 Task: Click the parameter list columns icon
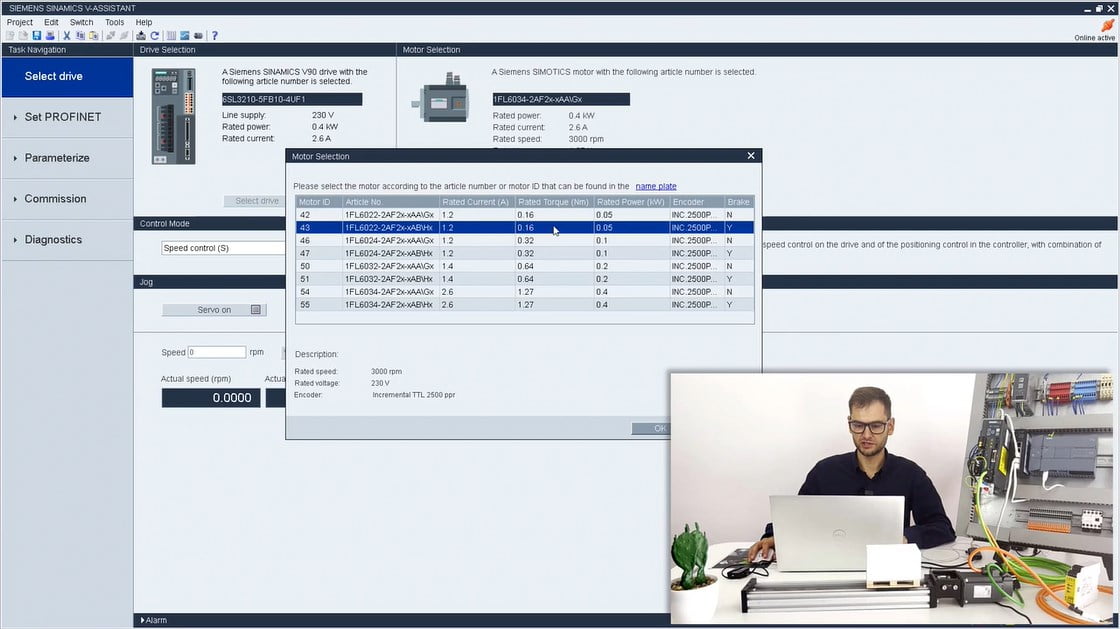click(x=171, y=36)
